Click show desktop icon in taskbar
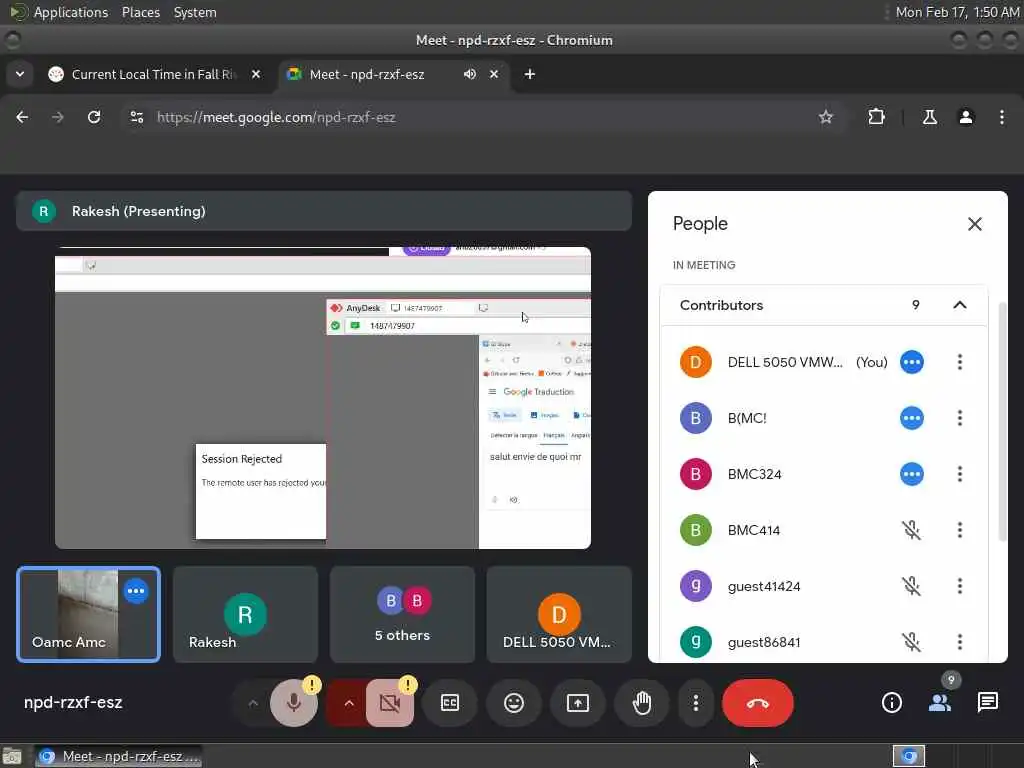 (12, 757)
